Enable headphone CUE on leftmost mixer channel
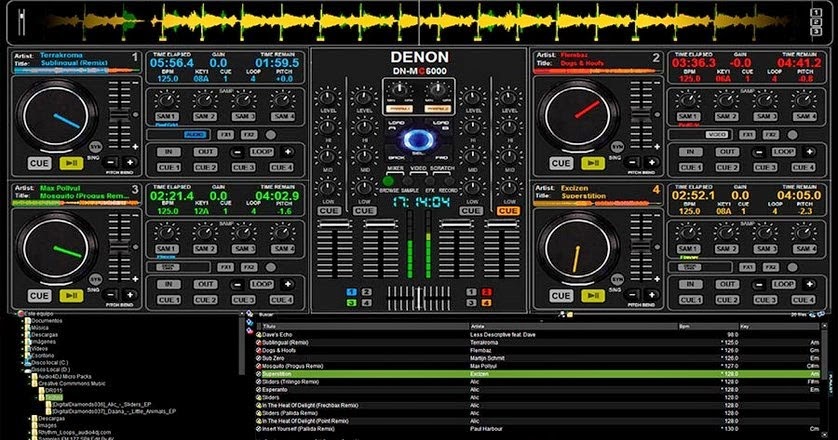Screen dimensions: 838x440 pos(329,211)
